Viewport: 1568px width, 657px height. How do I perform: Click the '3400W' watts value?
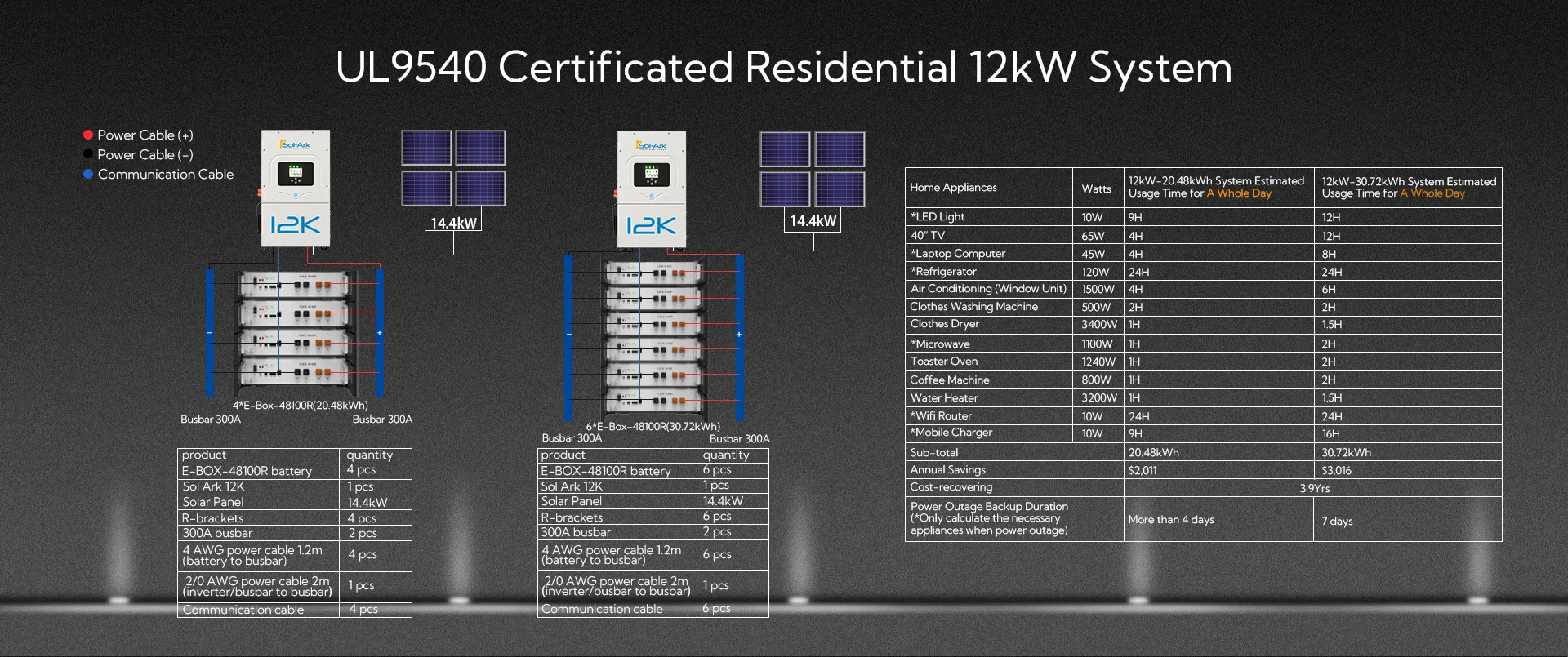pos(1099,325)
